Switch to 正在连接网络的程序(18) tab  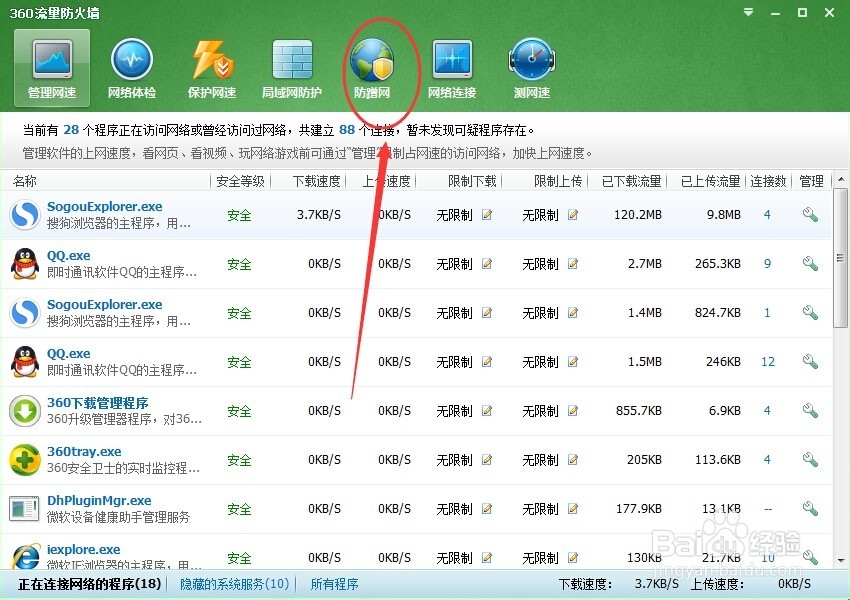[x=89, y=584]
